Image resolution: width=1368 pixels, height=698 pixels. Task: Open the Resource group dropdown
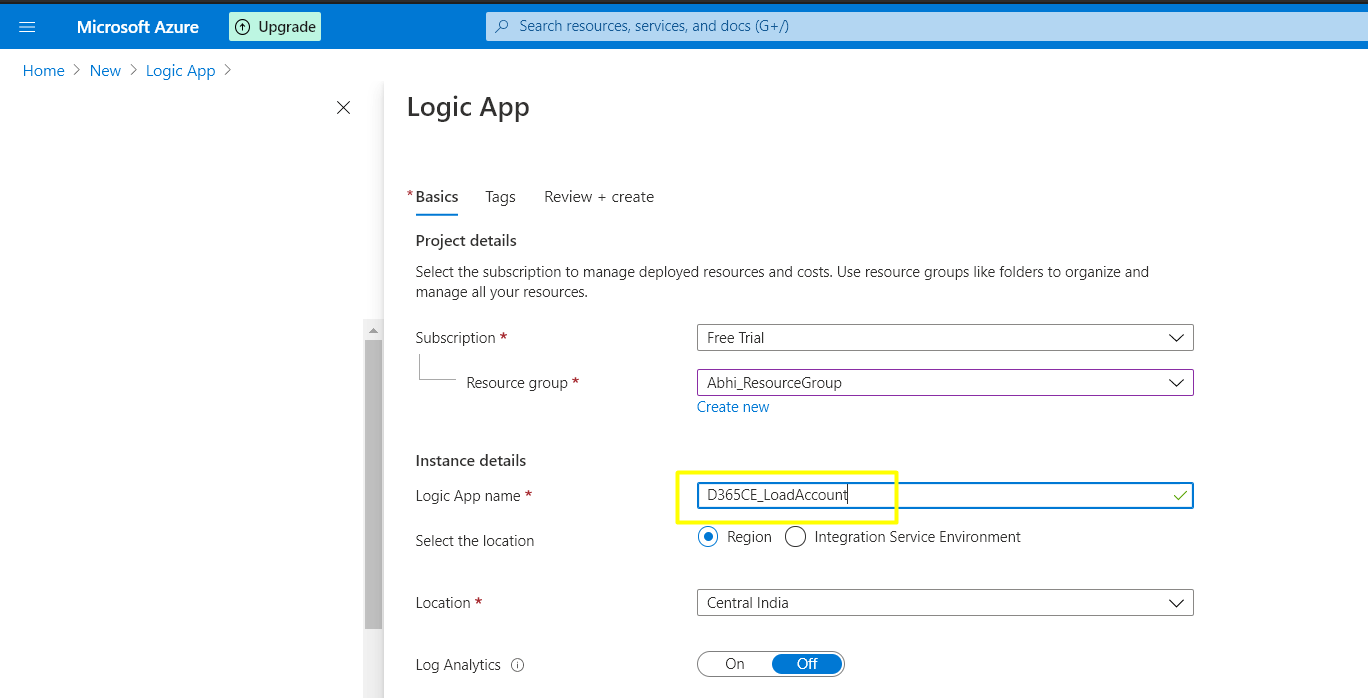[x=944, y=383]
